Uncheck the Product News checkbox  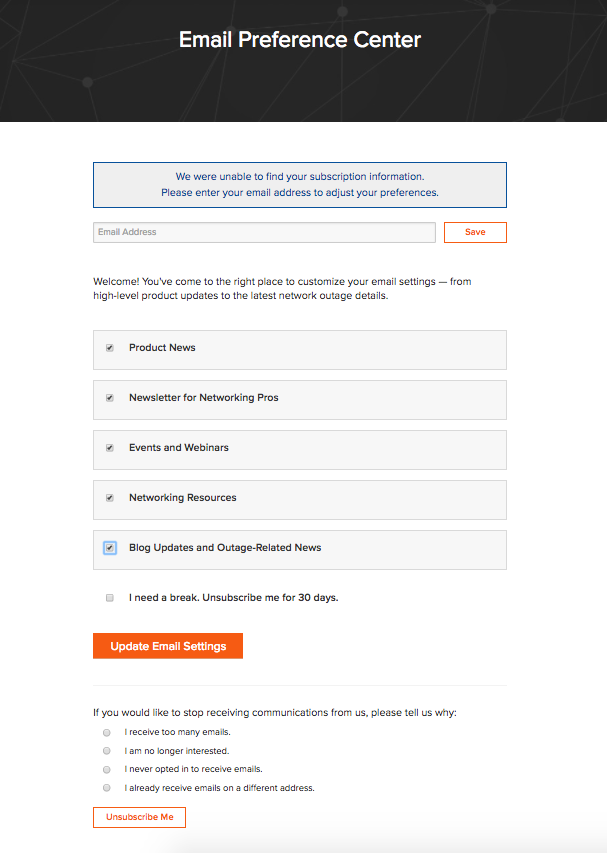pyautogui.click(x=110, y=348)
